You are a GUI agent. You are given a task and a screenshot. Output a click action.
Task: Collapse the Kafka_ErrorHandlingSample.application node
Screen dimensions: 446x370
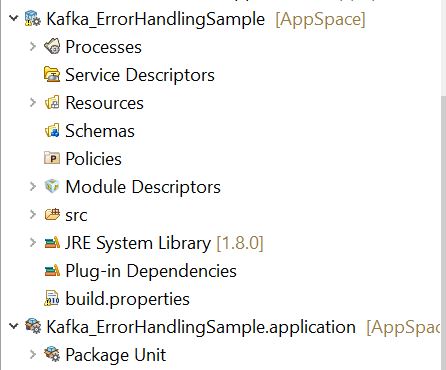[x=14, y=326]
